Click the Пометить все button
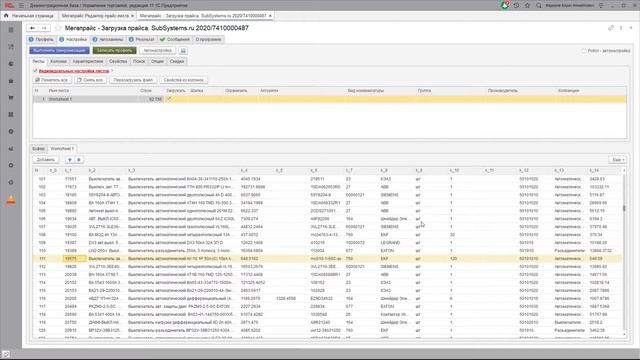The height and width of the screenshot is (360, 640). [52, 80]
